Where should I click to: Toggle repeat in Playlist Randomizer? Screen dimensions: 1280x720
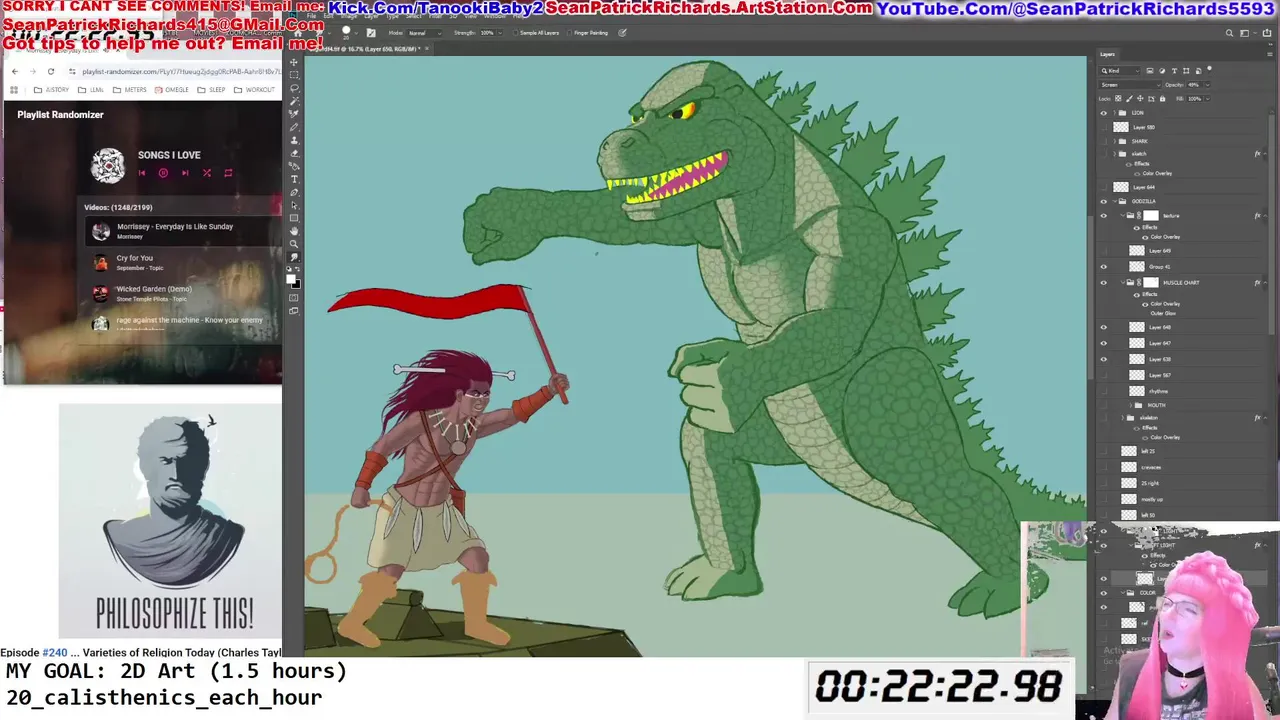tap(228, 173)
